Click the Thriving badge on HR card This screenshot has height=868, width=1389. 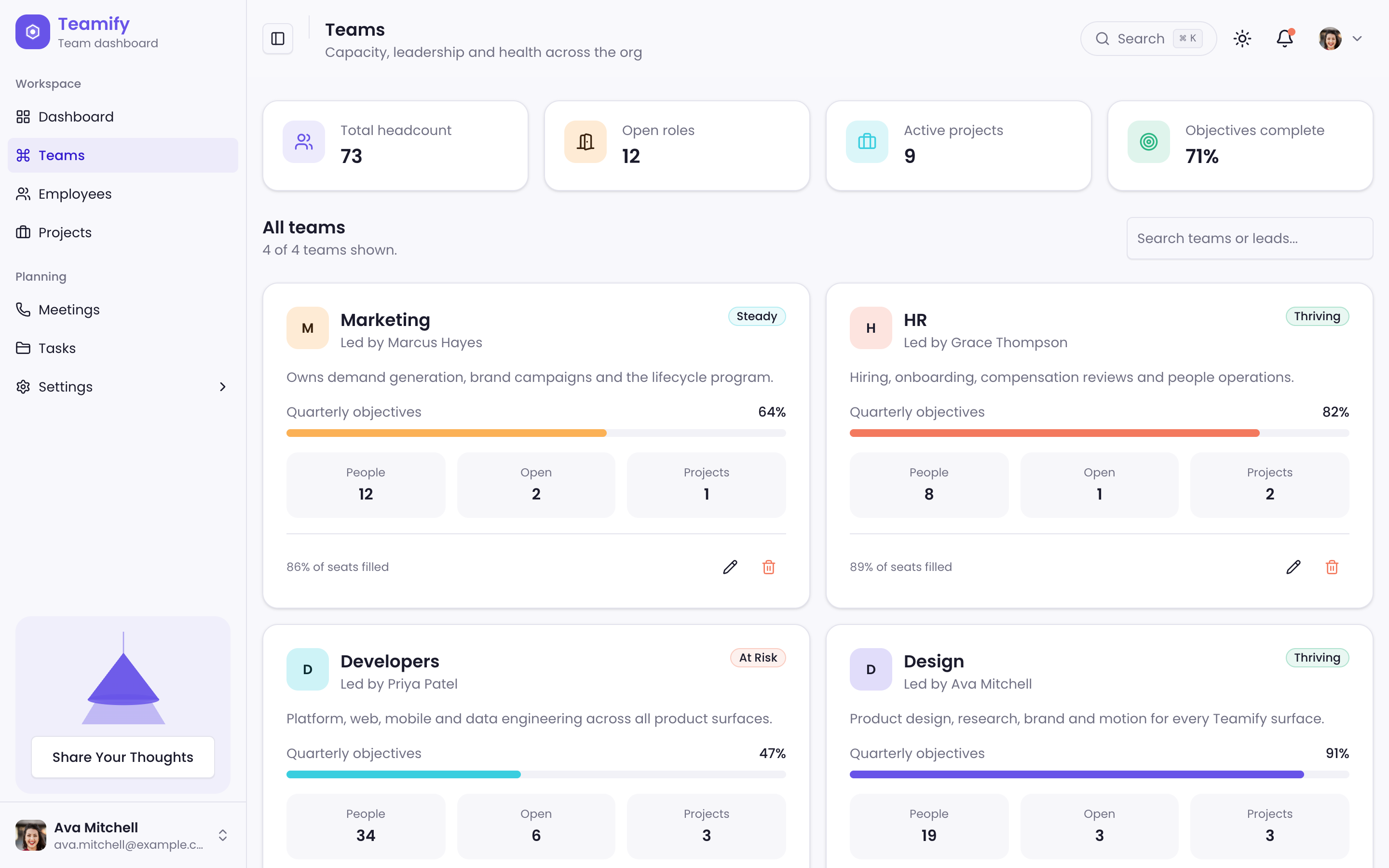click(1317, 316)
